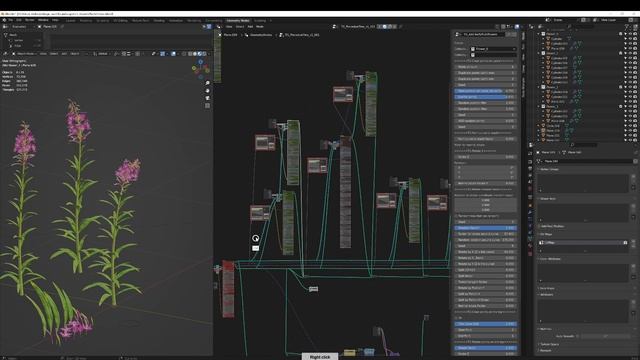Toggle viewport gizmos visibility
The height and width of the screenshot is (360, 640).
(162, 53)
